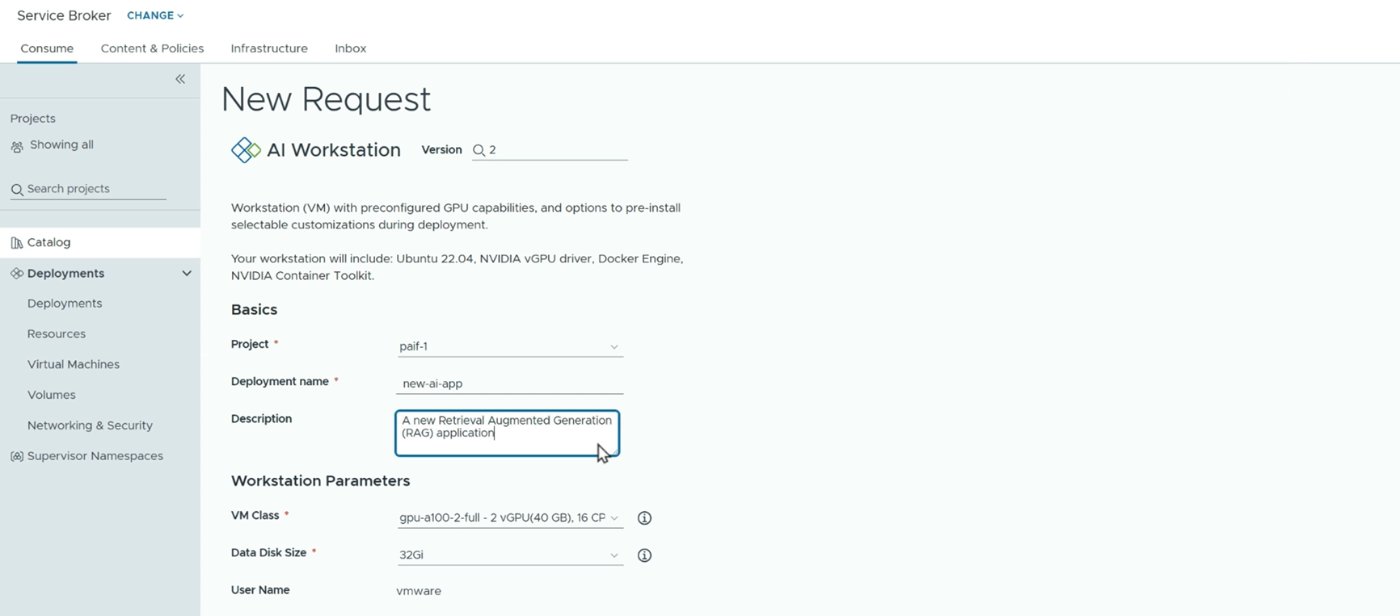Click the Supervisor Namespaces icon

[x=16, y=455]
